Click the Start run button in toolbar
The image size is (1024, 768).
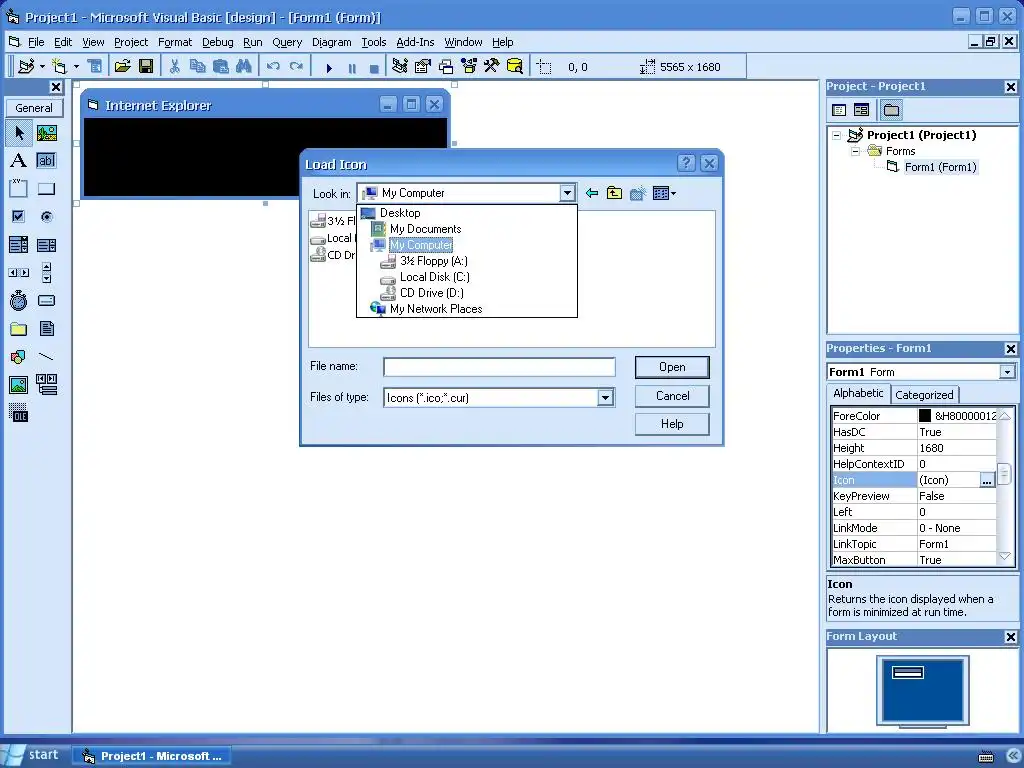[x=329, y=67]
